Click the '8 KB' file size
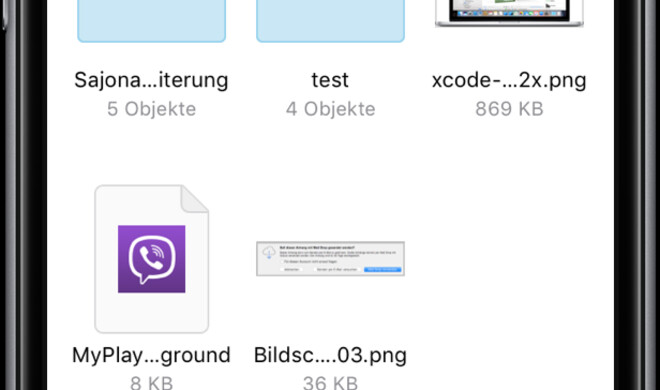The width and height of the screenshot is (660, 390). pos(152,383)
